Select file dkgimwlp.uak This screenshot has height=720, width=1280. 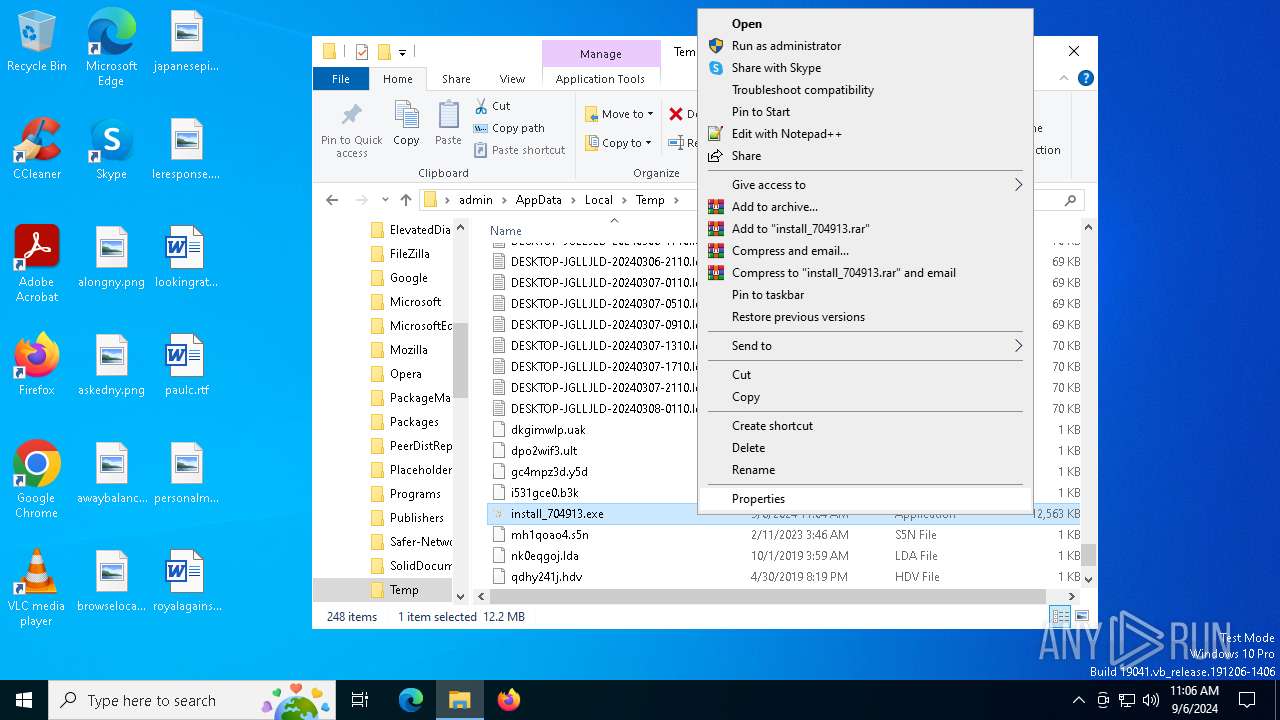pos(548,429)
